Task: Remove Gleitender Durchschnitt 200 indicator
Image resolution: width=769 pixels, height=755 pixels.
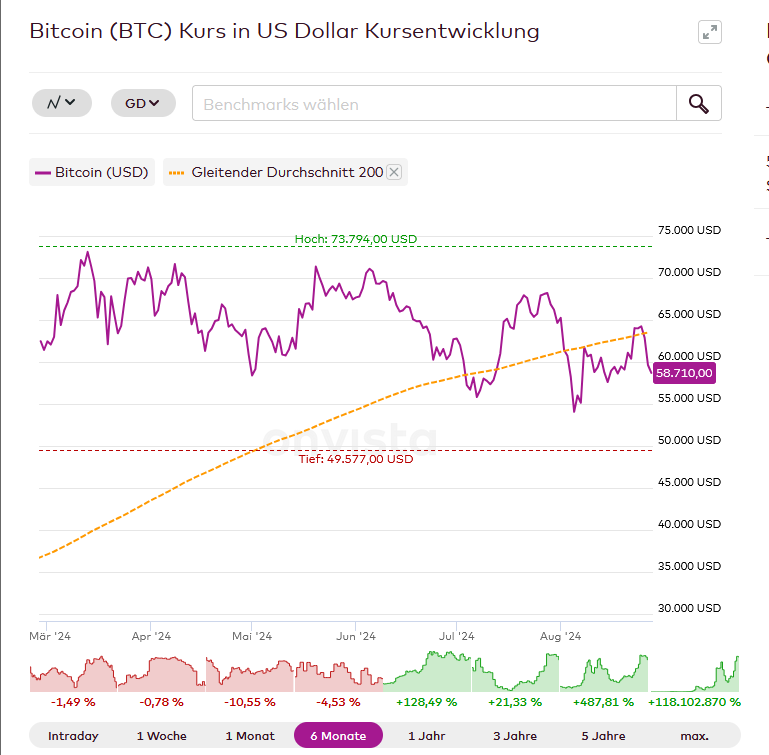Action: click(394, 172)
